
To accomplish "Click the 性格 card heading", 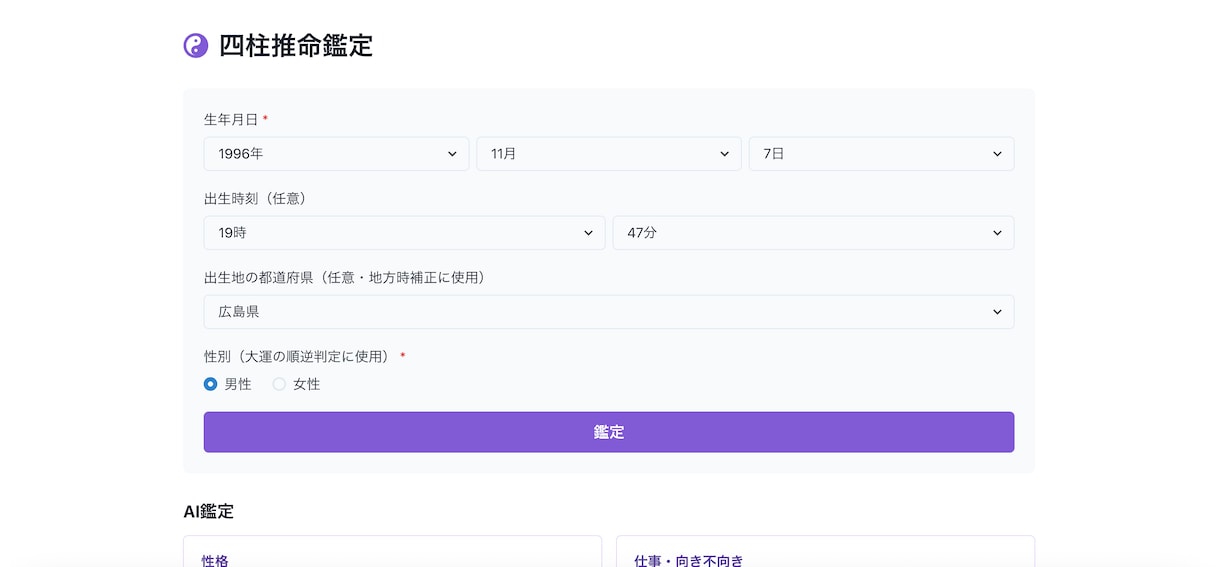I will point(215,560).
